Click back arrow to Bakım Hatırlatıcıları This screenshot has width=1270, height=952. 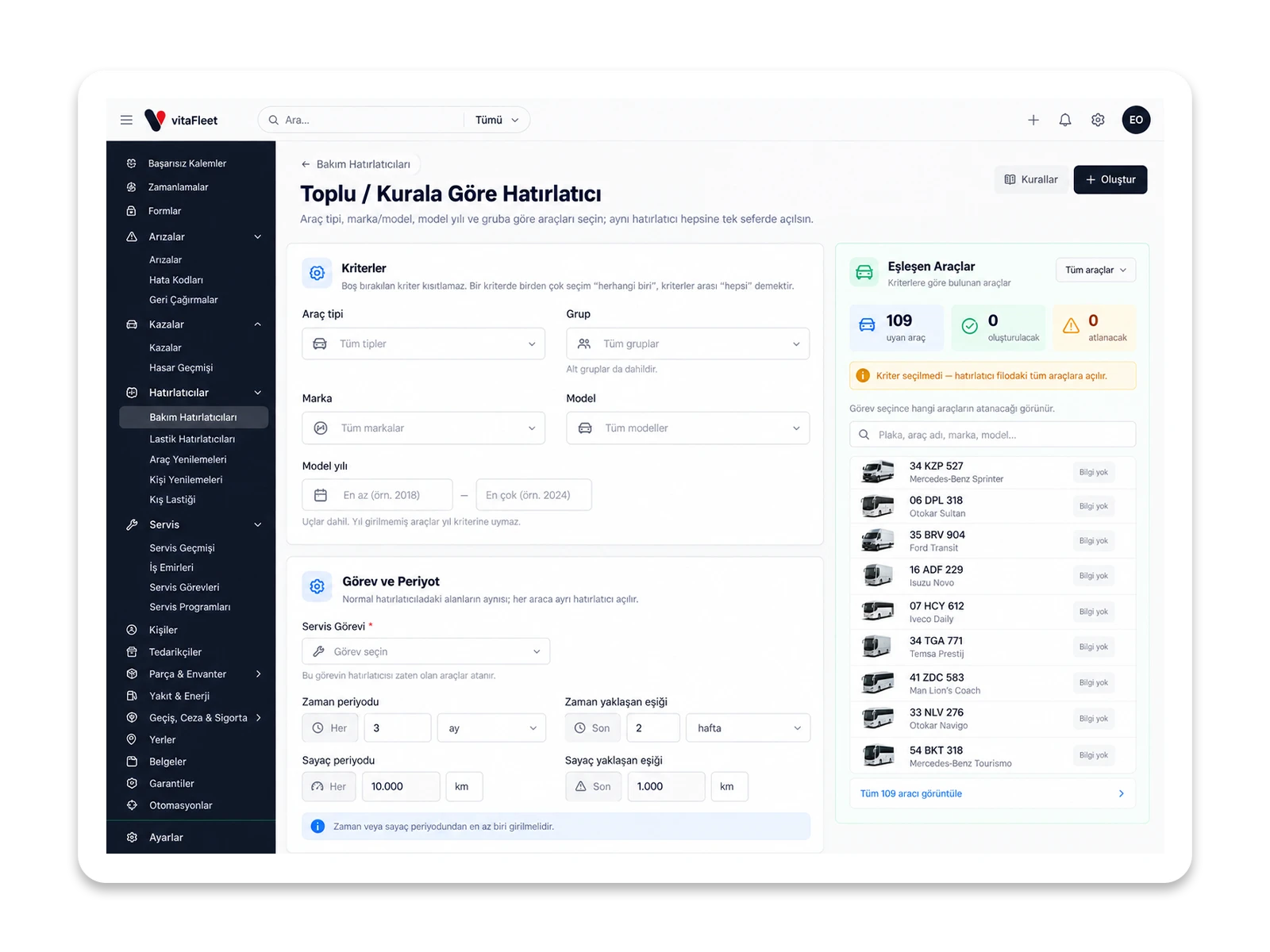306,164
